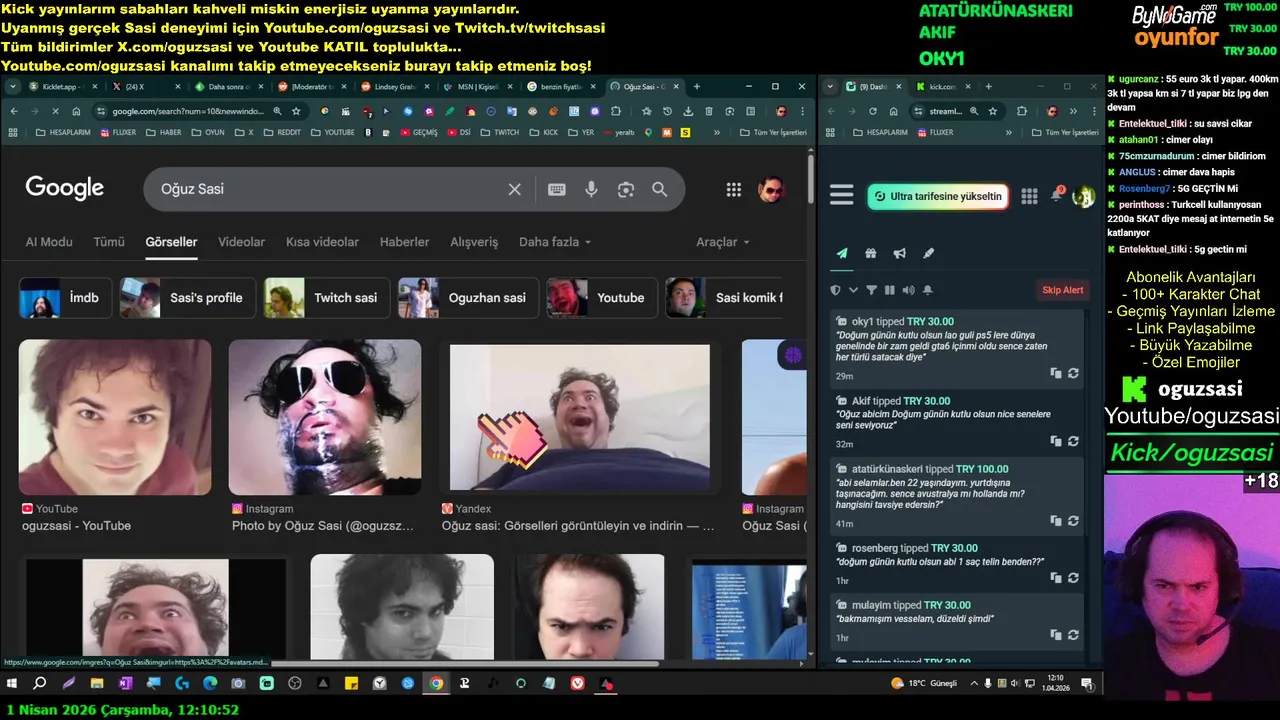1280x720 pixels.
Task: Expand the chevron next to shield icon
Action: point(853,290)
